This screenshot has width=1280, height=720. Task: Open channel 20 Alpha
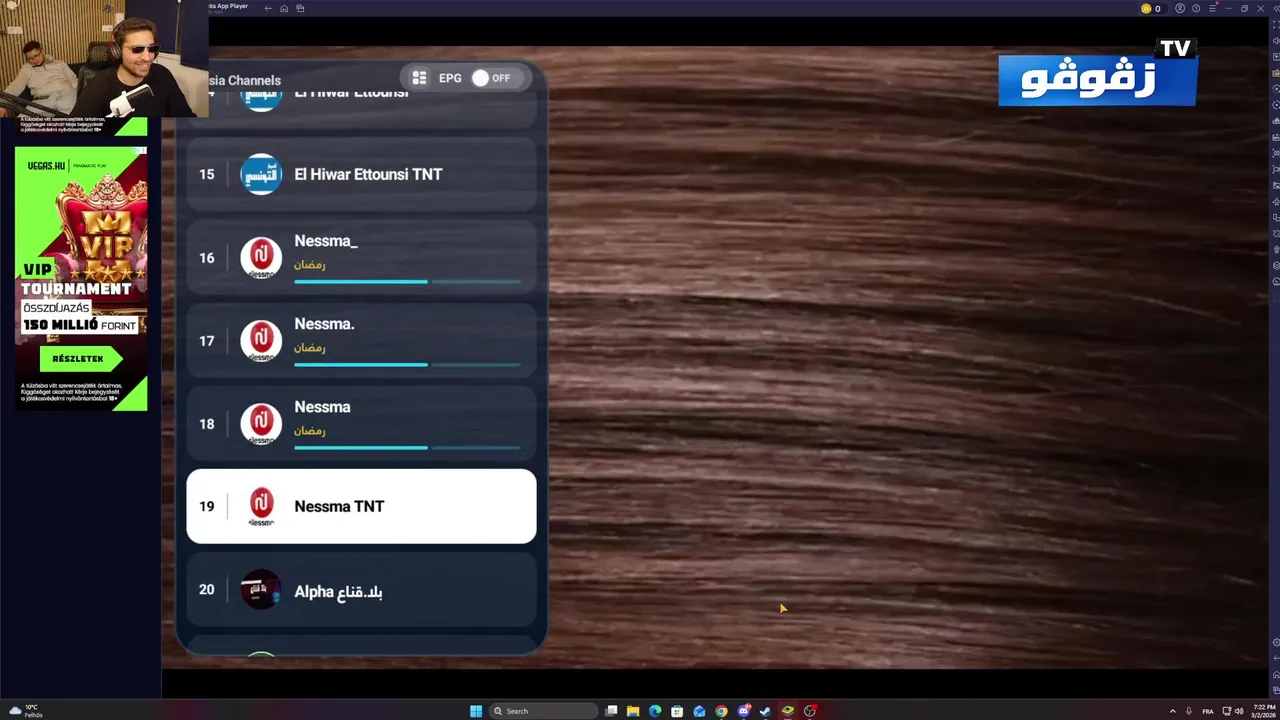(361, 590)
